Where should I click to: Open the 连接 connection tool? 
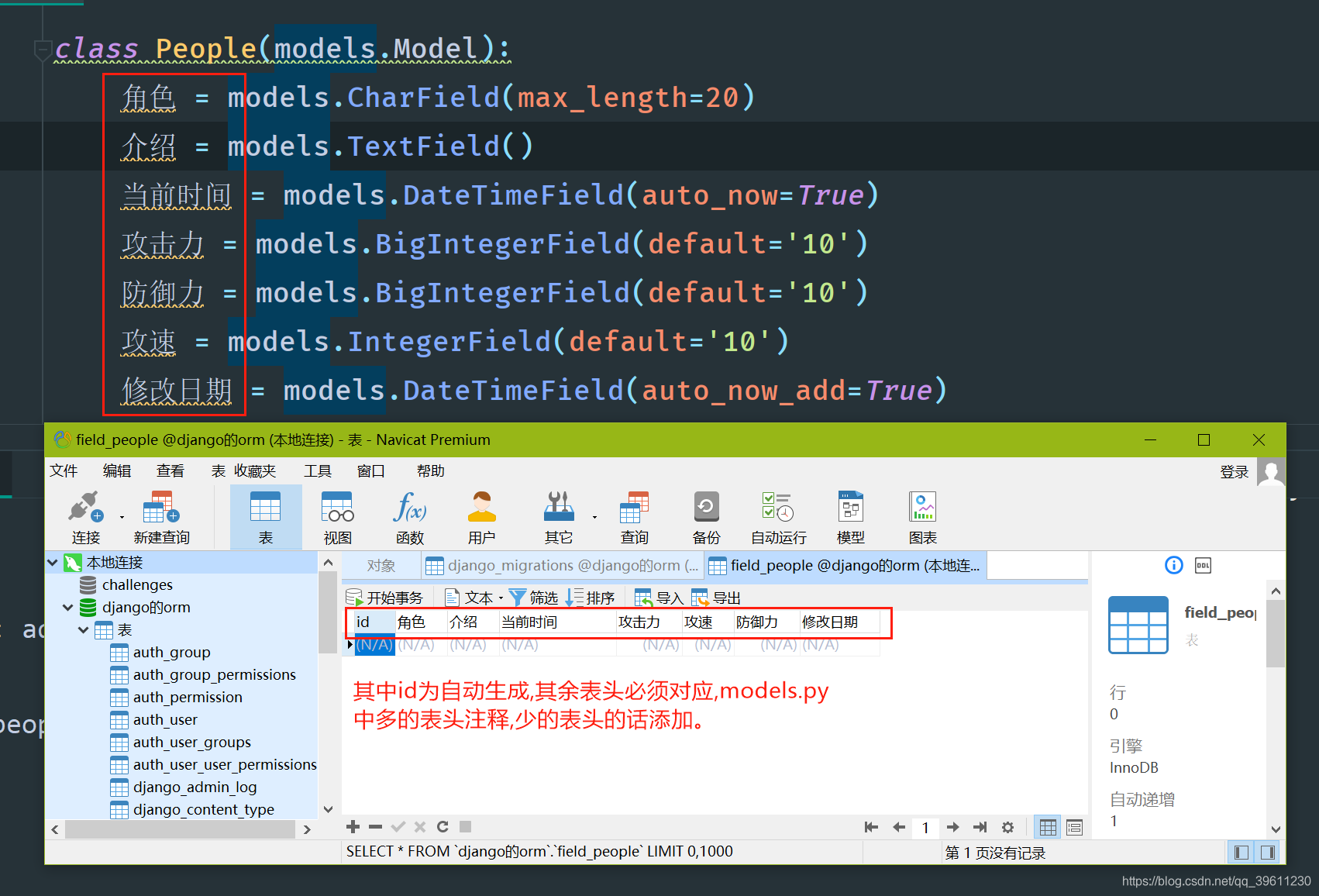(85, 517)
